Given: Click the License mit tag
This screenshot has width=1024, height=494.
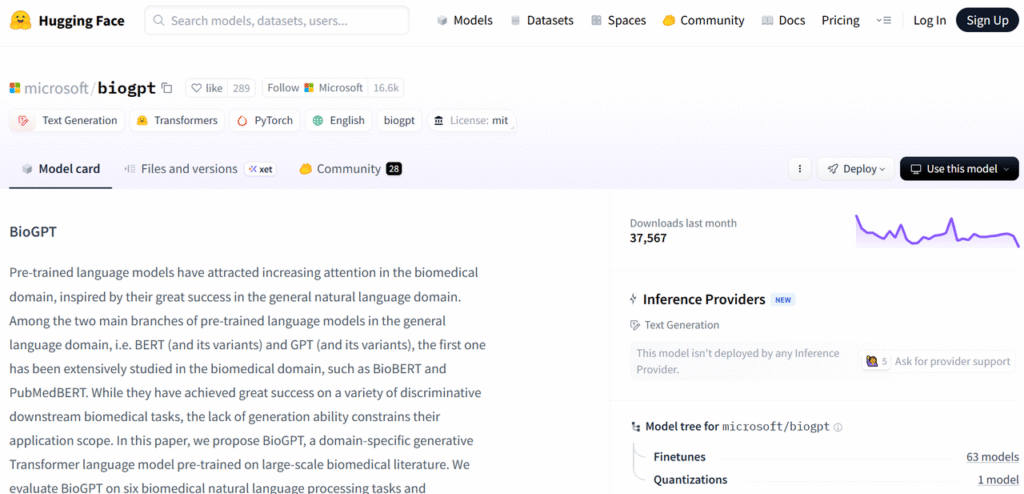Looking at the screenshot, I should click(x=470, y=120).
